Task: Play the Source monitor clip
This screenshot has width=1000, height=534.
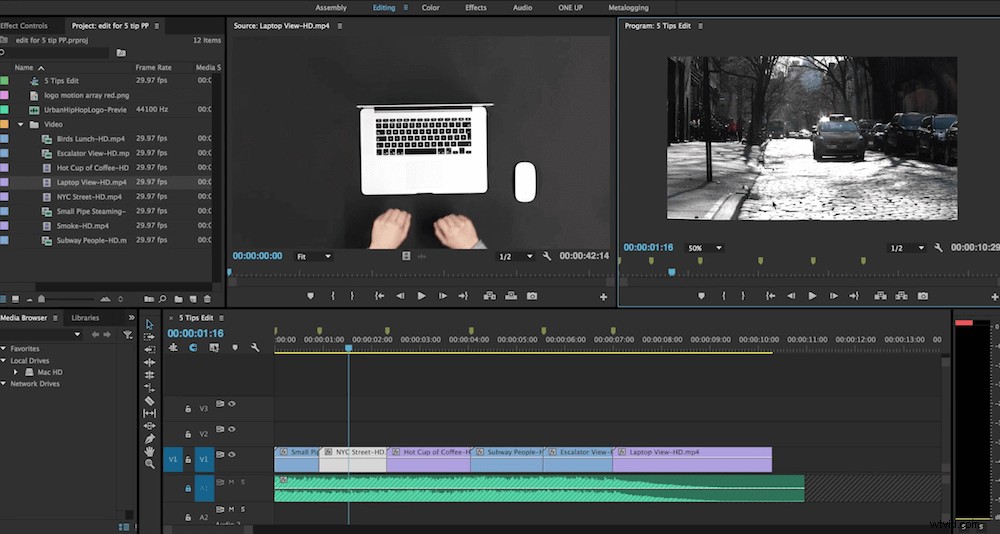Action: click(421, 296)
